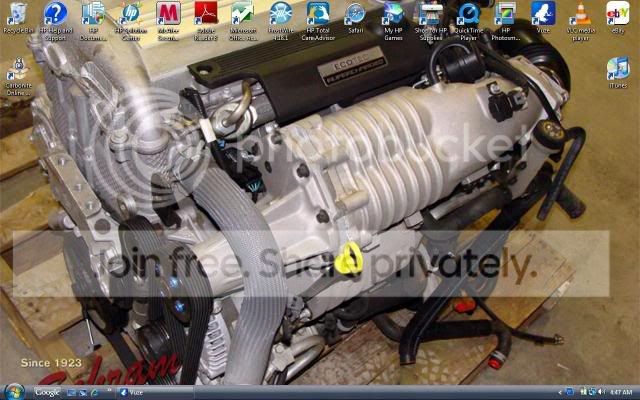The width and height of the screenshot is (640, 400).
Task: Open HP Total Care Advisor icon
Action: click(x=318, y=21)
